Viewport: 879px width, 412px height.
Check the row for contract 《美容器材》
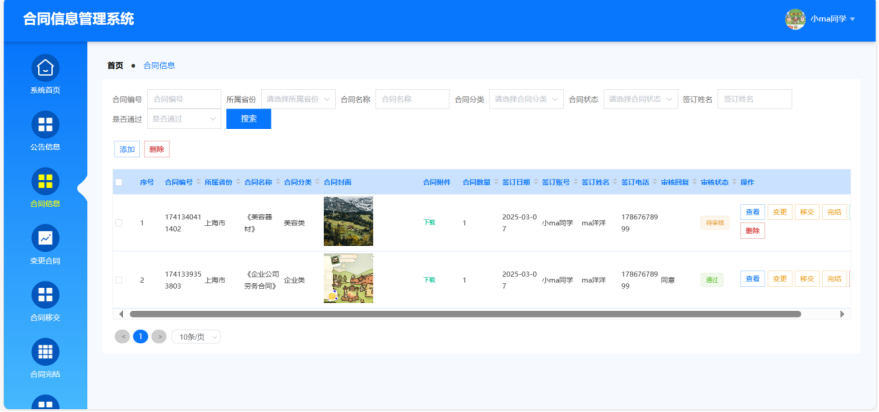click(118, 223)
